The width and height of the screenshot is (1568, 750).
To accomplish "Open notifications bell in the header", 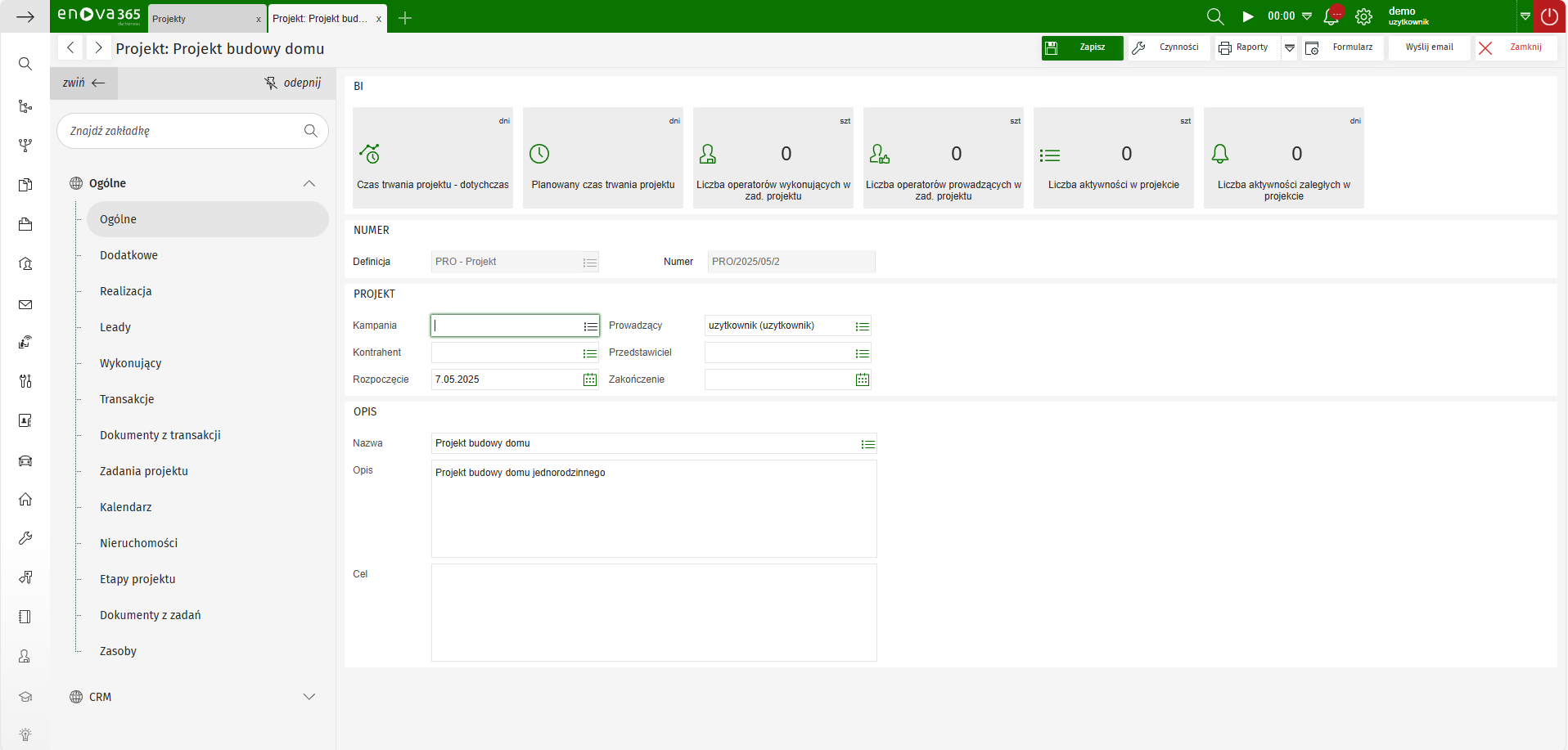I will [1331, 16].
